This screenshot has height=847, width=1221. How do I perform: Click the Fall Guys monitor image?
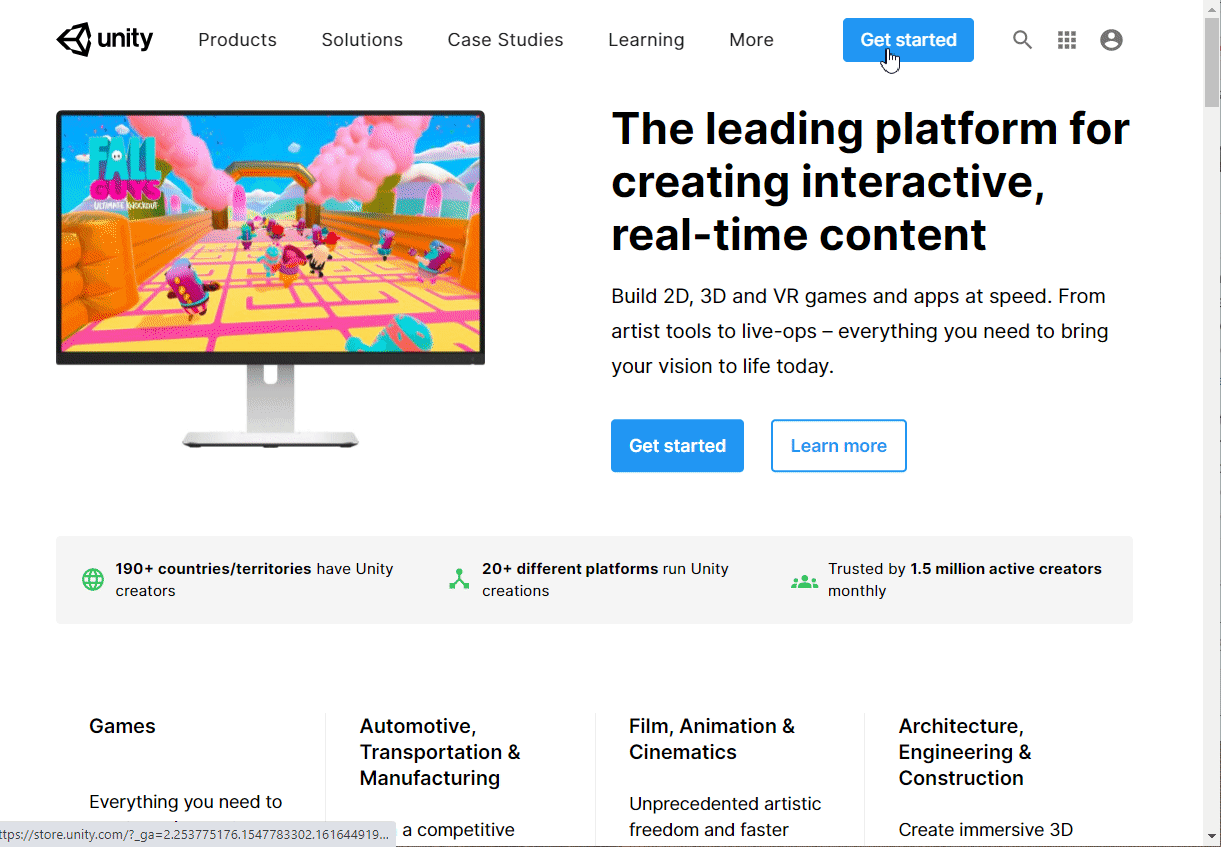pos(270,280)
